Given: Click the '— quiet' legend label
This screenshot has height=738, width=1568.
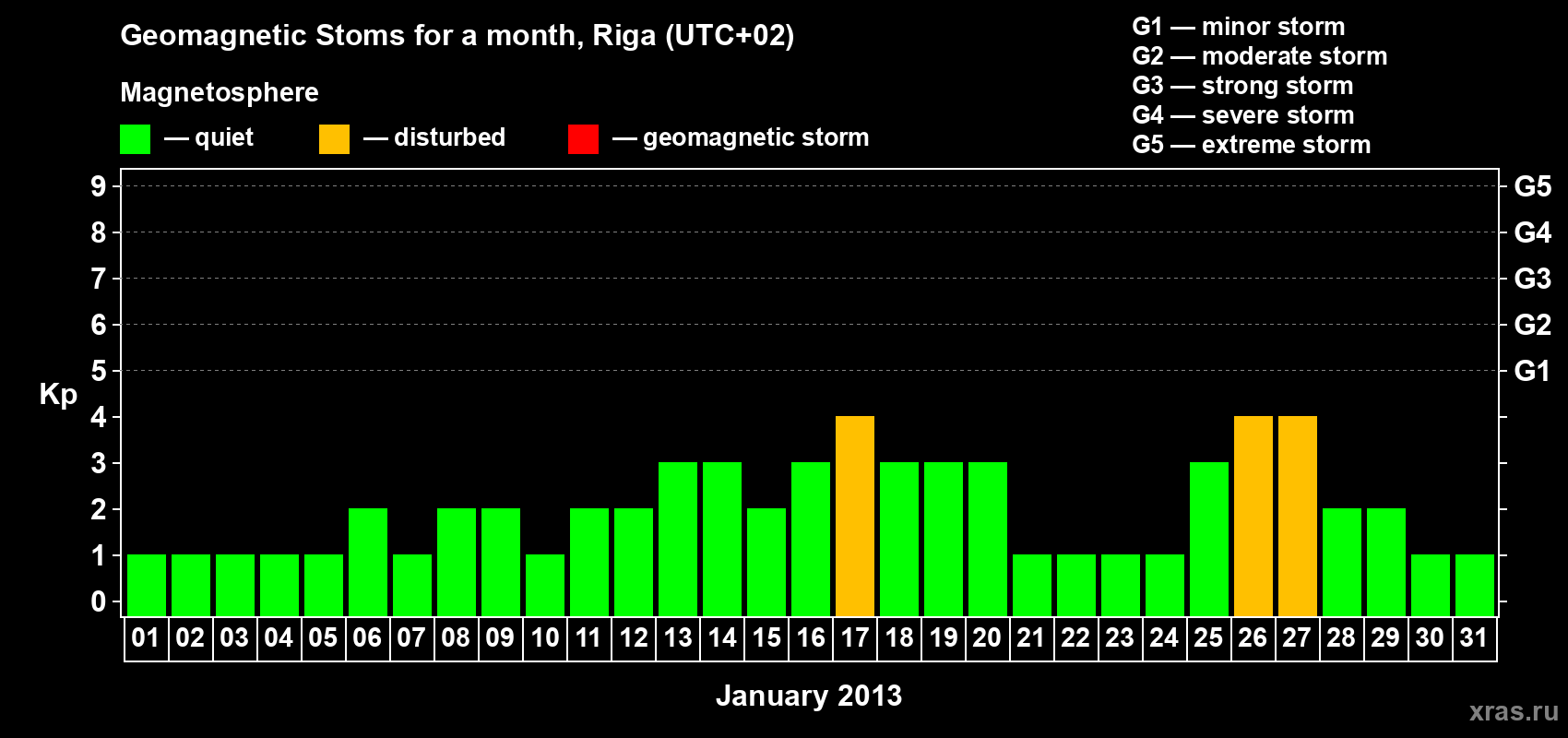Looking at the screenshot, I should pyautogui.click(x=208, y=137).
